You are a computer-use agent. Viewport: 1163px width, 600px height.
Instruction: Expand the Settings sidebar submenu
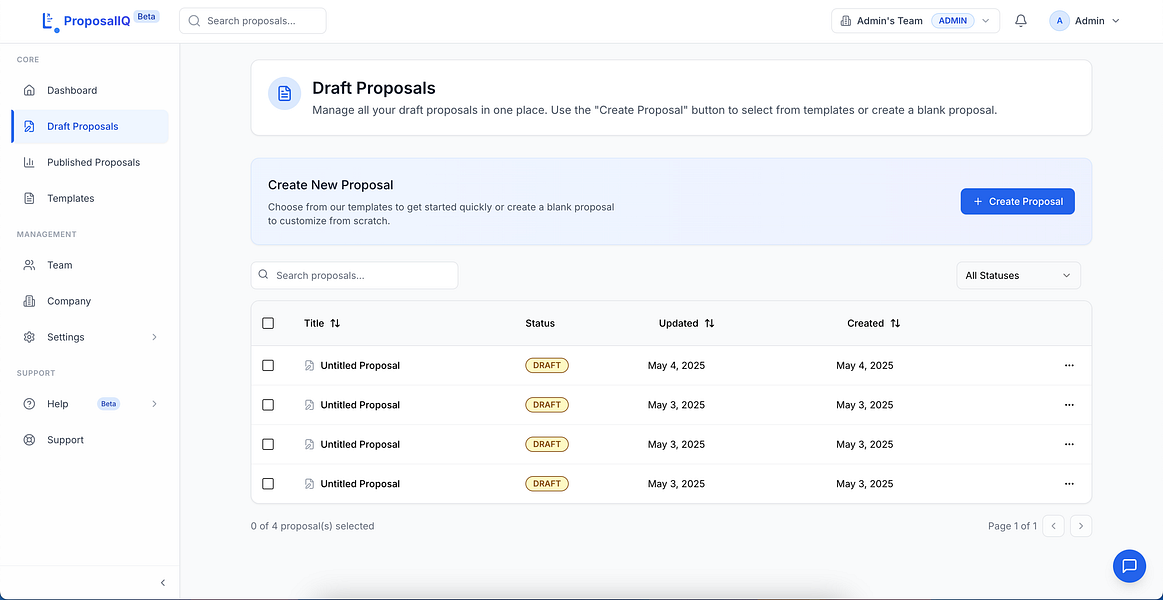154,338
